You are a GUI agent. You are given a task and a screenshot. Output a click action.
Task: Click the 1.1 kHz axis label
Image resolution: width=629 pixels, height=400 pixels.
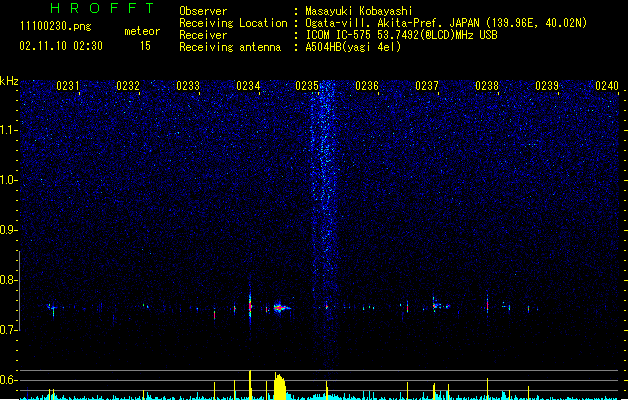pos(8,130)
